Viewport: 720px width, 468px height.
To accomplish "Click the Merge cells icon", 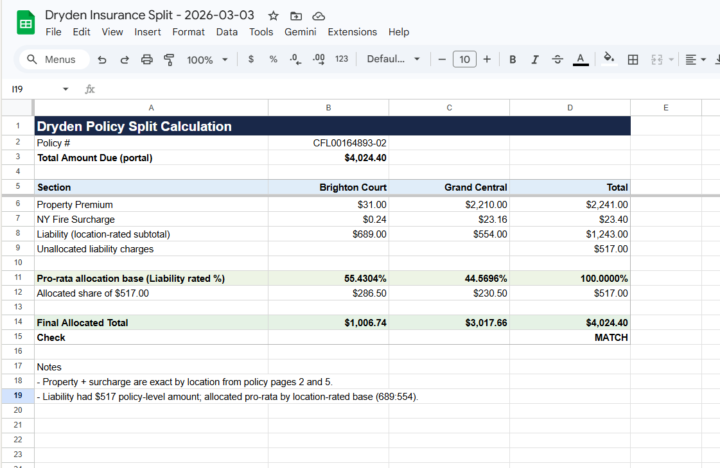I will click(657, 60).
